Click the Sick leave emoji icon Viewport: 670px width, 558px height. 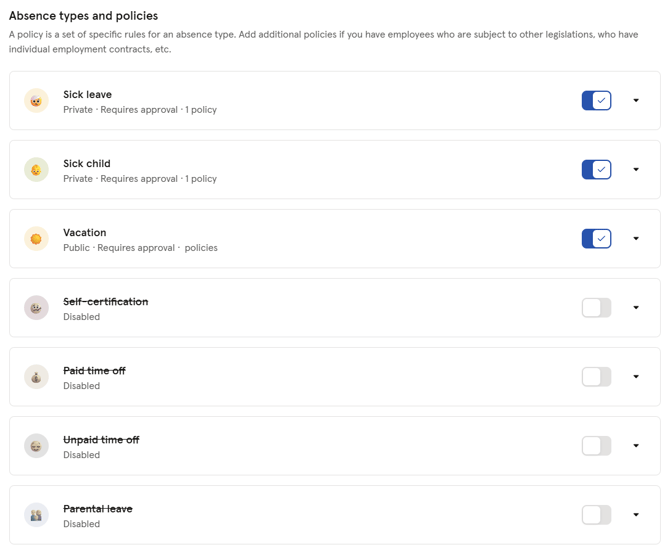[37, 101]
